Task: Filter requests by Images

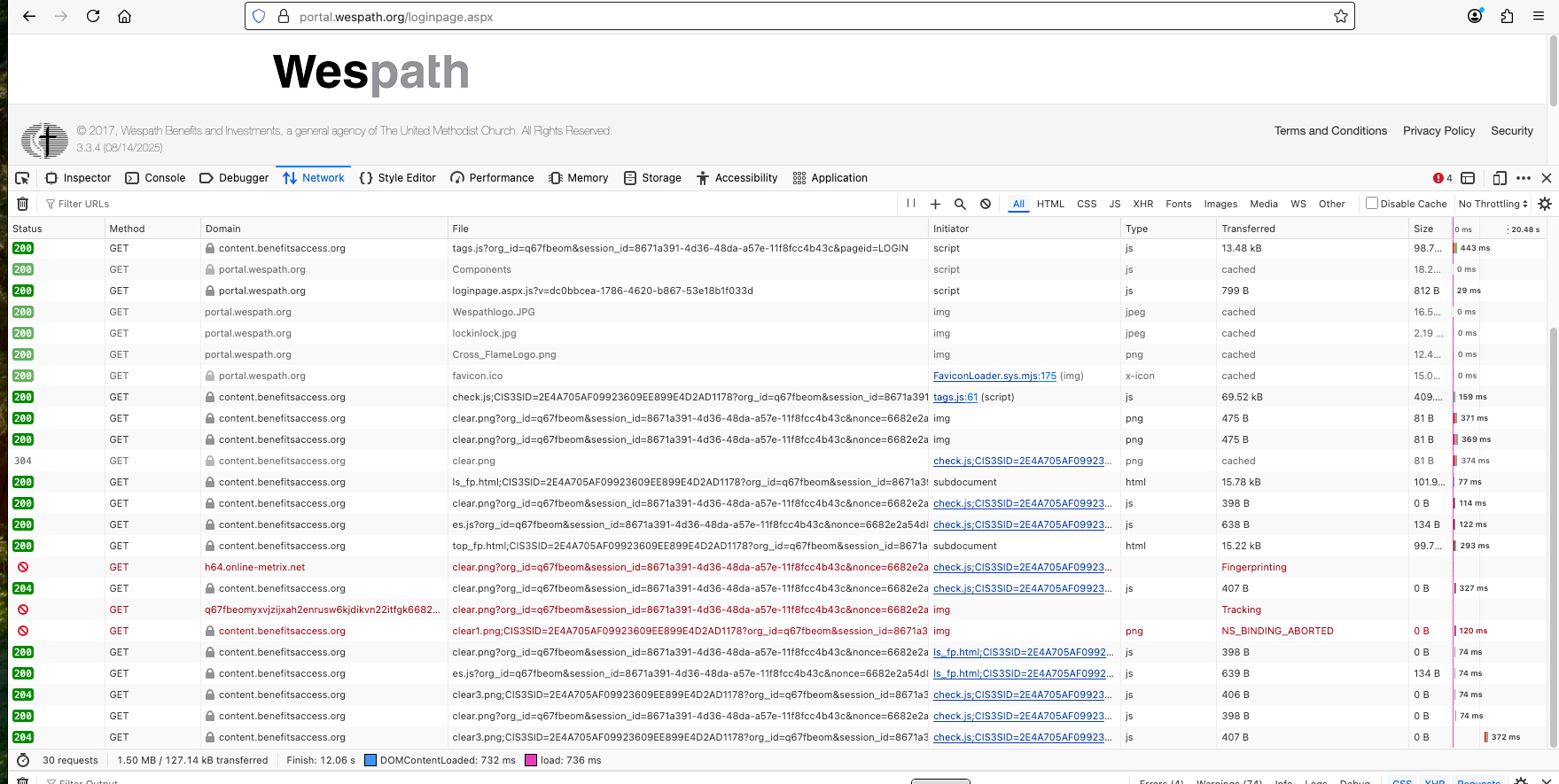Action: point(1220,204)
